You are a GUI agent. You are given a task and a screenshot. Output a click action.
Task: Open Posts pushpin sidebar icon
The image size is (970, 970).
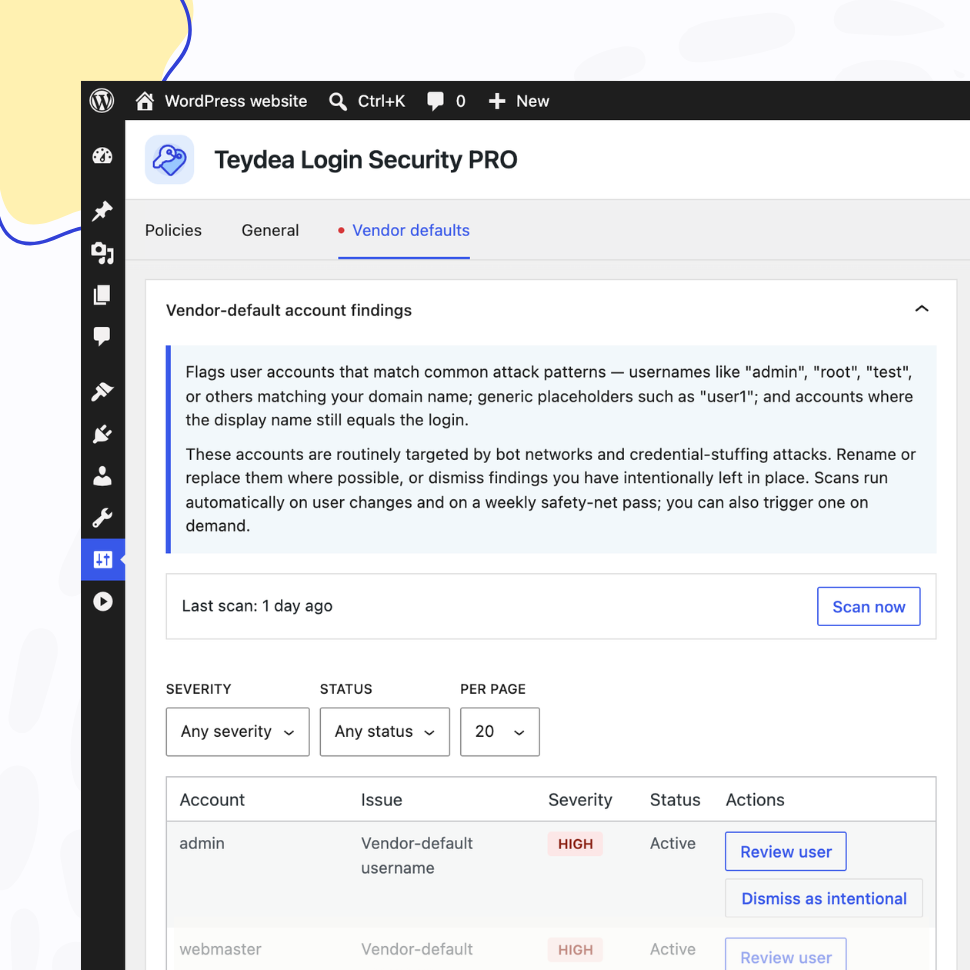[x=103, y=211]
